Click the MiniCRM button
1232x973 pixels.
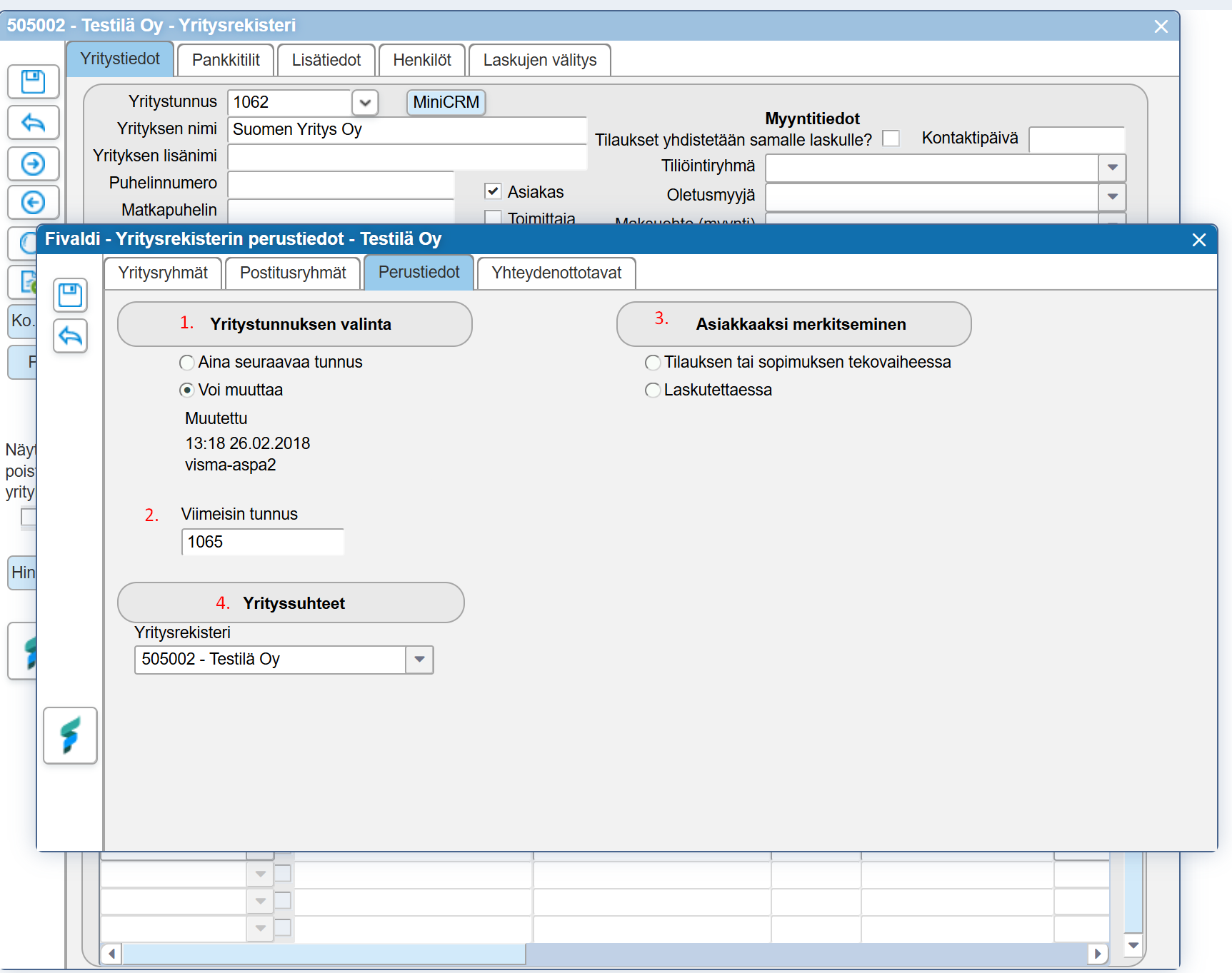click(x=446, y=102)
